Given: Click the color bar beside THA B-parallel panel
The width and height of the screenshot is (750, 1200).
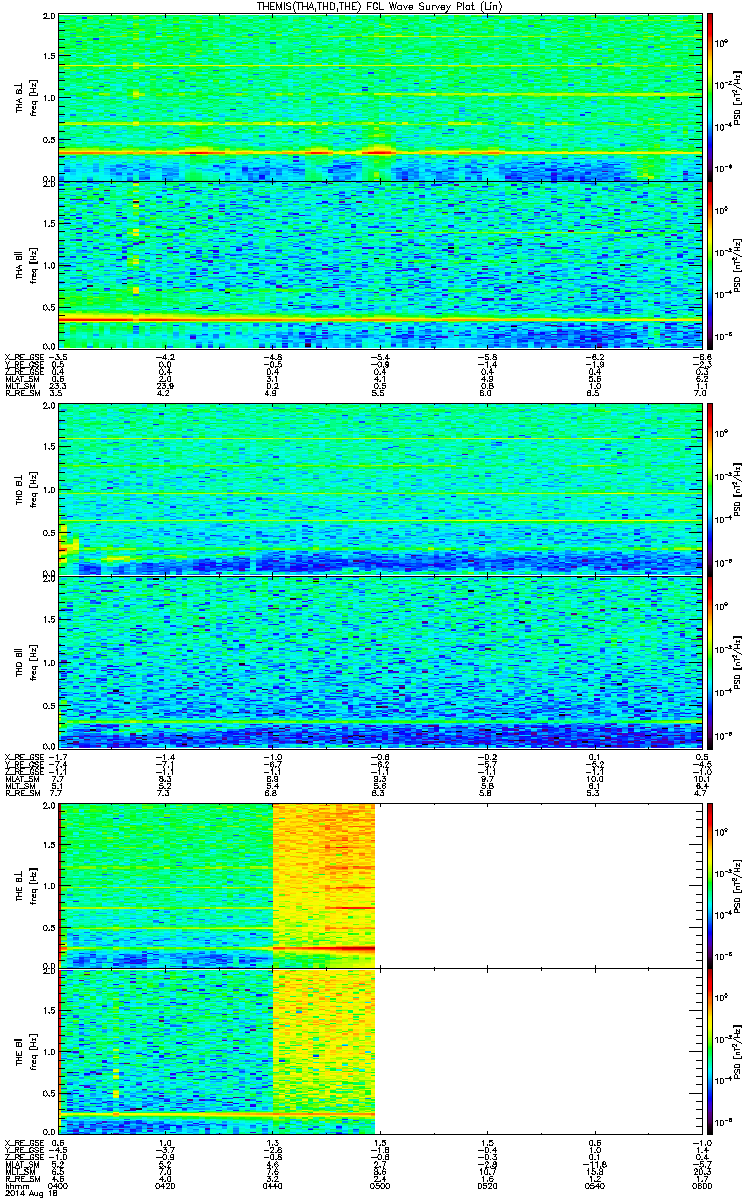Looking at the screenshot, I should [x=709, y=264].
